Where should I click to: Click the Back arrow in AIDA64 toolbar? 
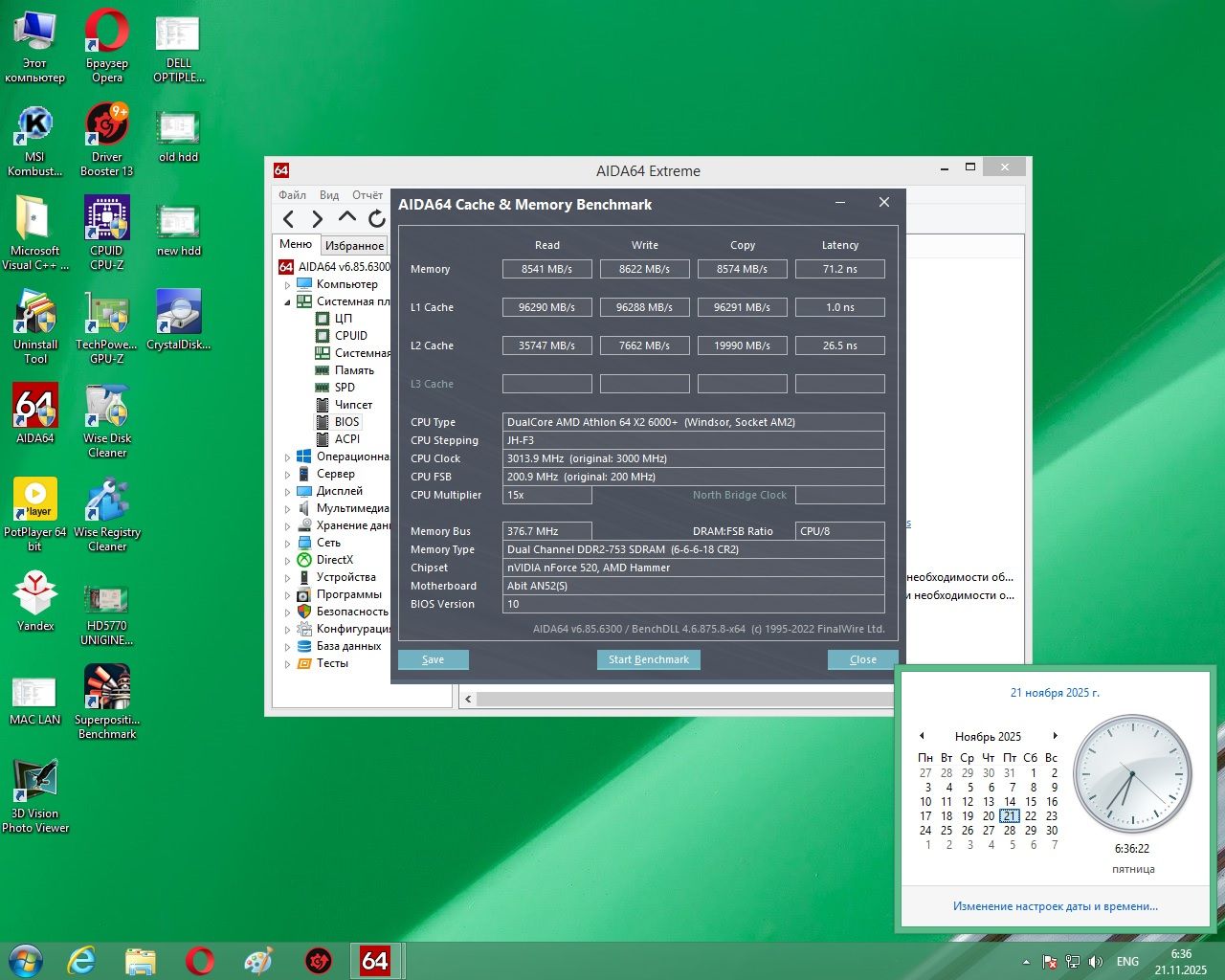tap(289, 219)
